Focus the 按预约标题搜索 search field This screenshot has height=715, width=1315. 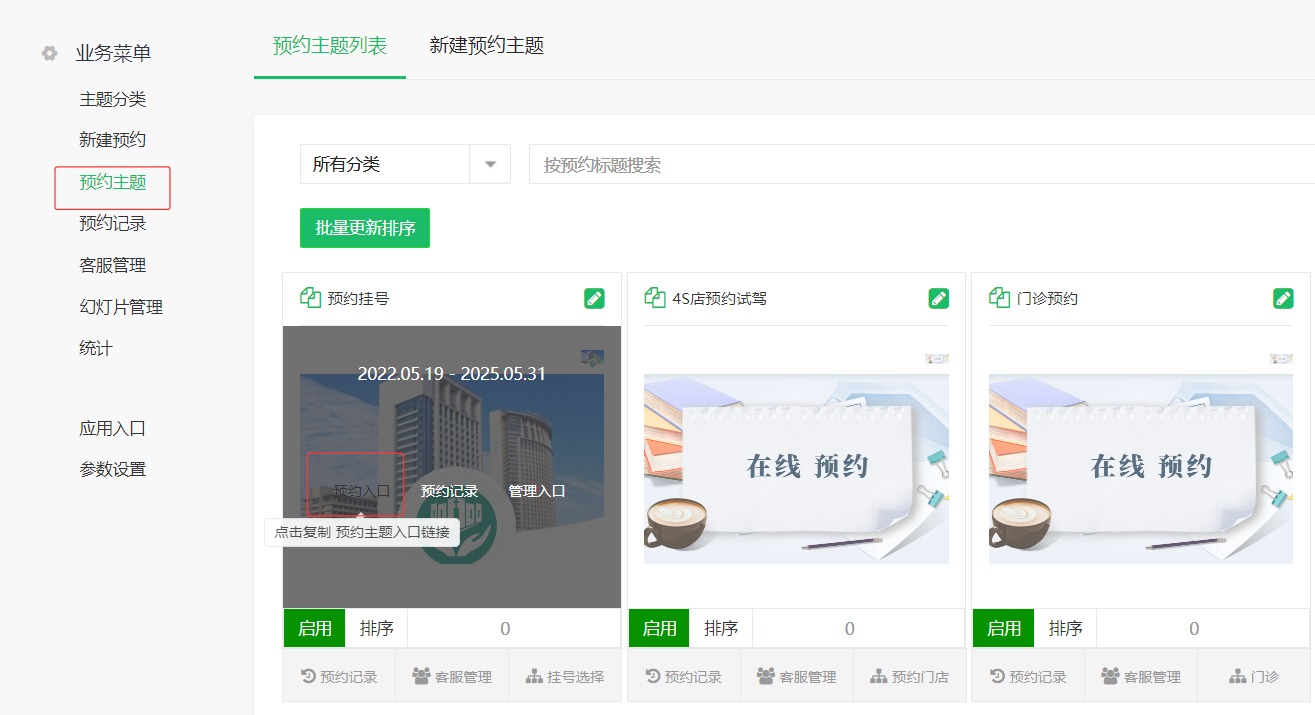coord(921,164)
